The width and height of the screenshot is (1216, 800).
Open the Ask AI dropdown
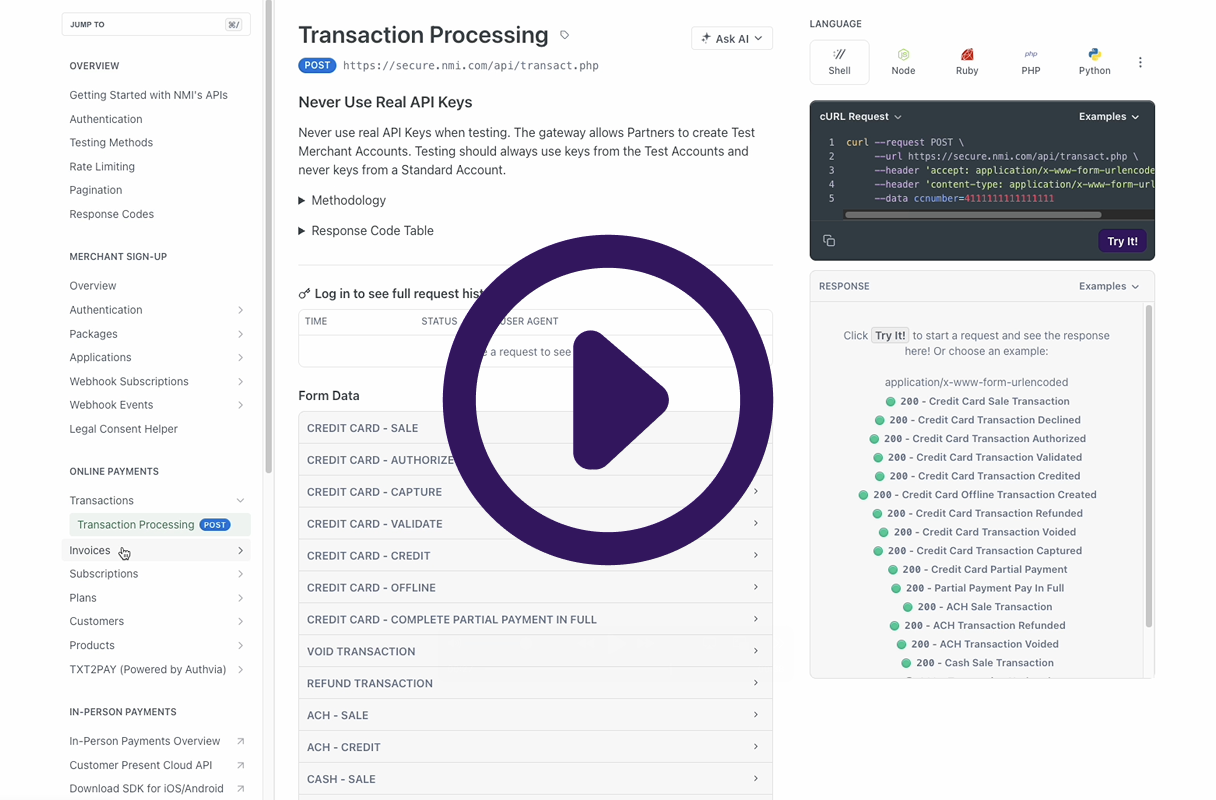(x=731, y=38)
